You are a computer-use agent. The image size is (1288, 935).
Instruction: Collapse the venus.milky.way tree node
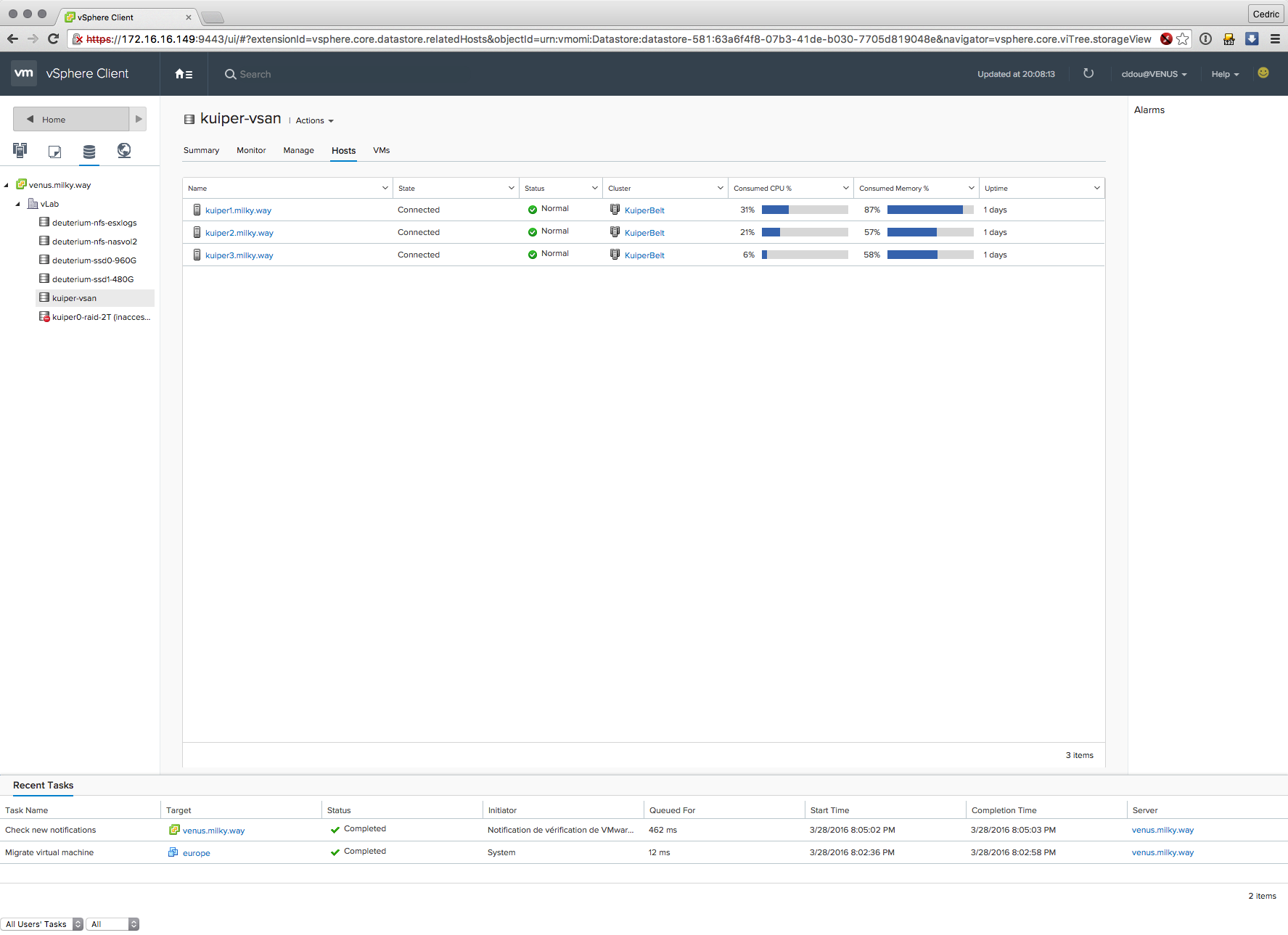click(x=7, y=186)
